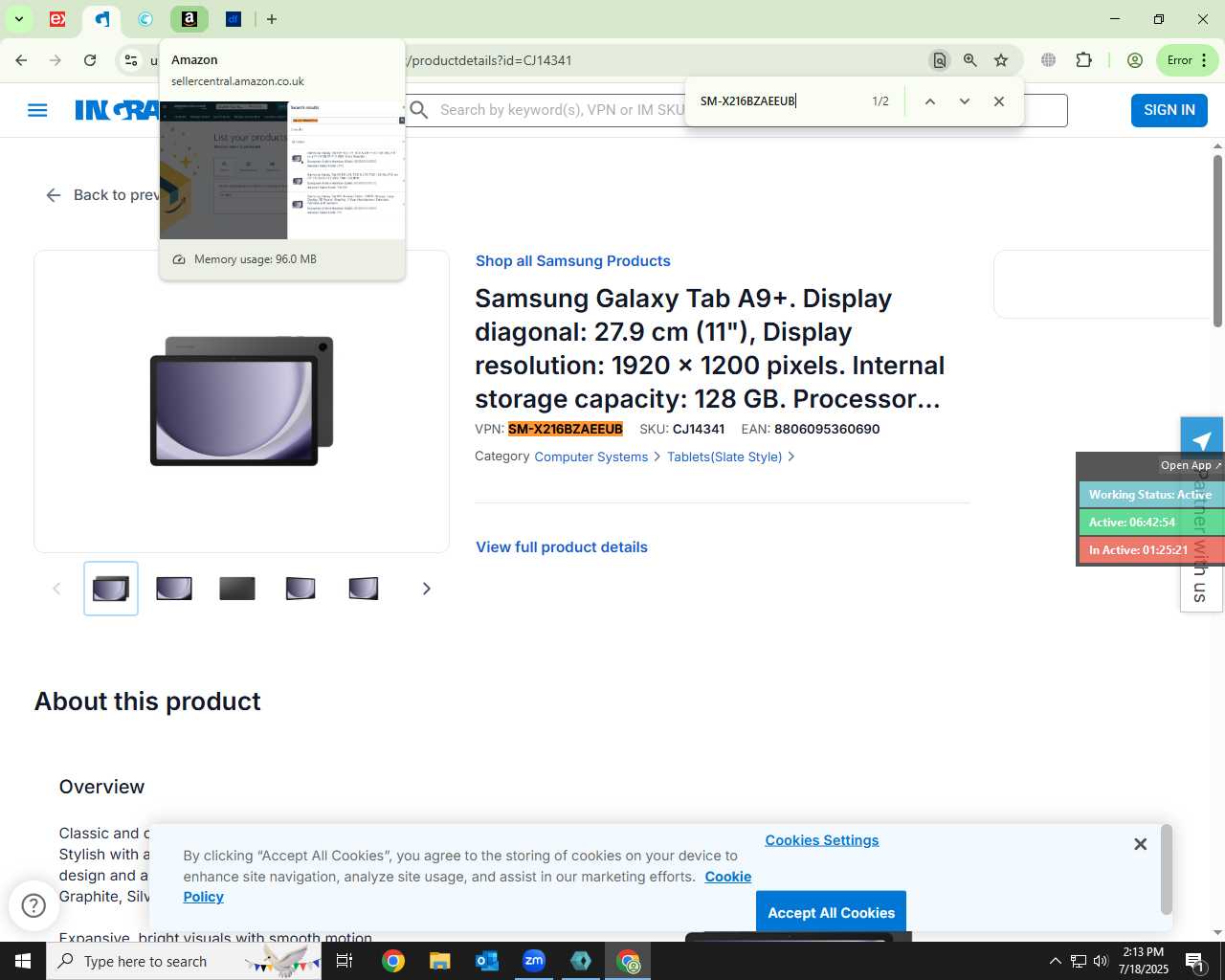Viewport: 1225px width, 980px height.
Task: Open Zoom from the taskbar
Action: coord(534,961)
